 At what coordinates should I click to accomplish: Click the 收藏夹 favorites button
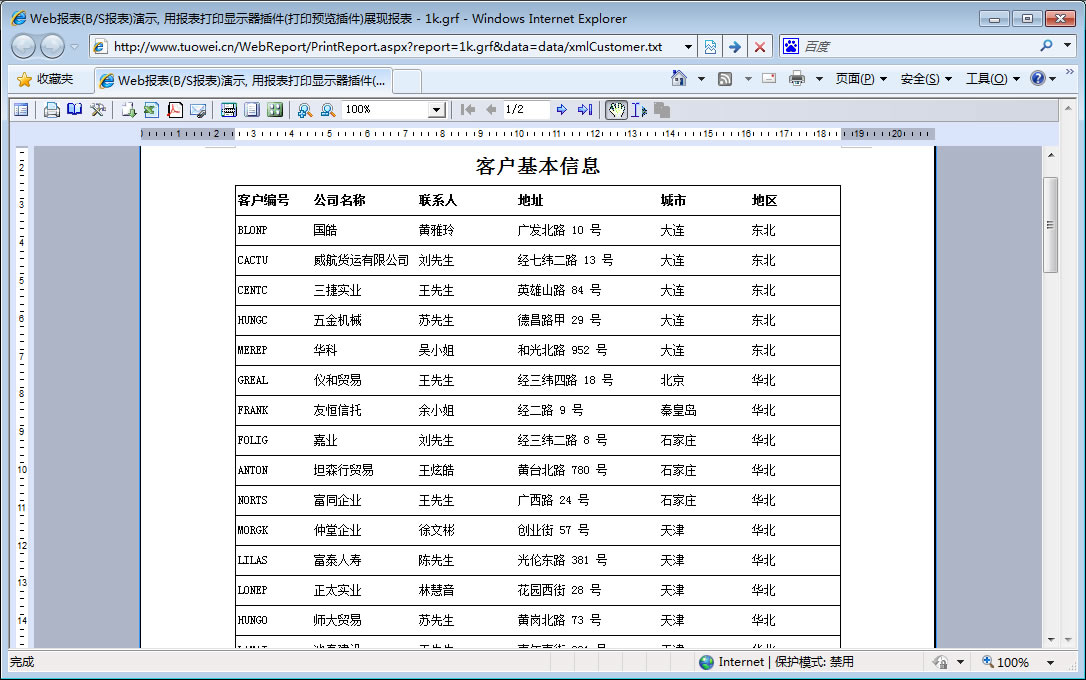[45, 79]
